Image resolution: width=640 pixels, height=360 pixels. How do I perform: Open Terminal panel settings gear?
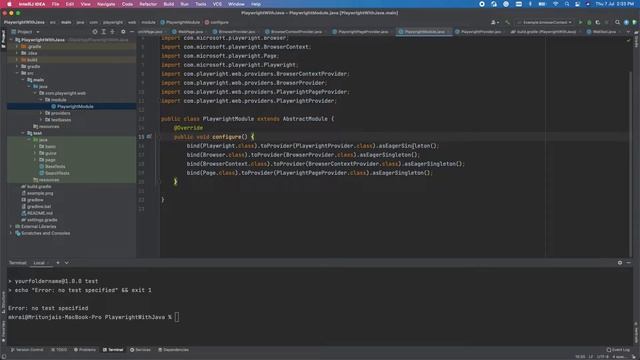click(x=620, y=262)
